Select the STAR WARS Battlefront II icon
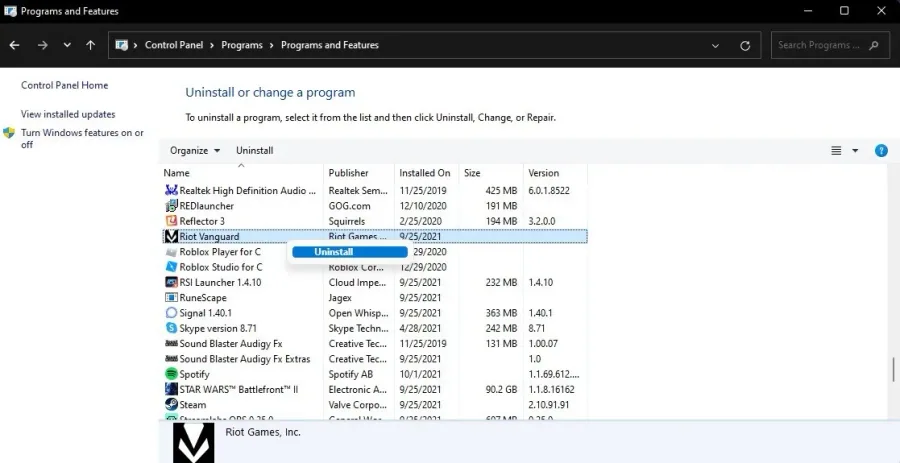 tap(171, 390)
